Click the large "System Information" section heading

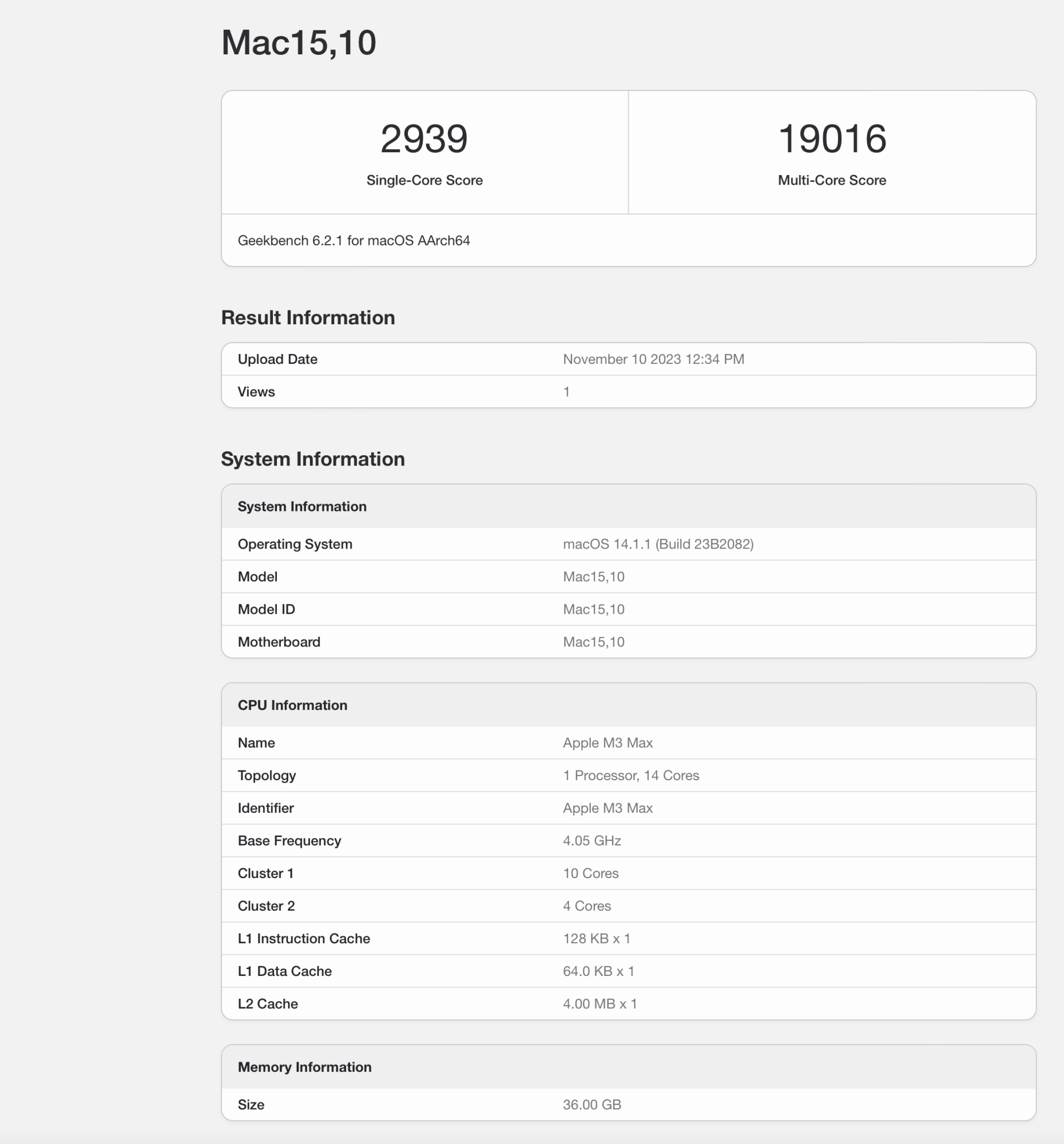click(313, 459)
